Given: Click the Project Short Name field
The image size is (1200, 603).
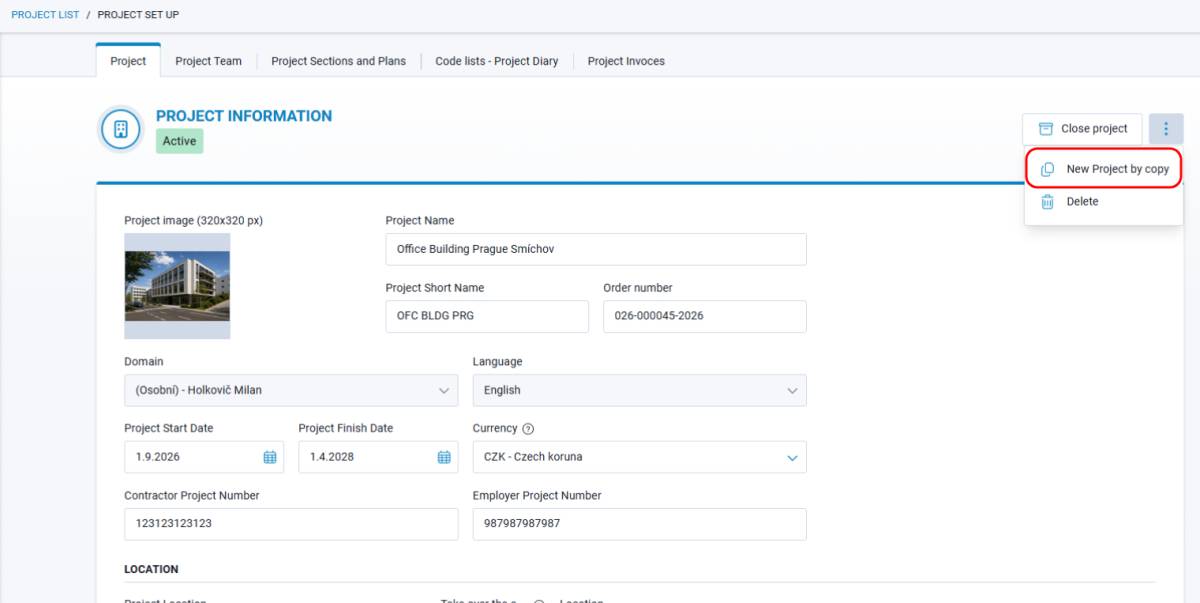Looking at the screenshot, I should [487, 316].
